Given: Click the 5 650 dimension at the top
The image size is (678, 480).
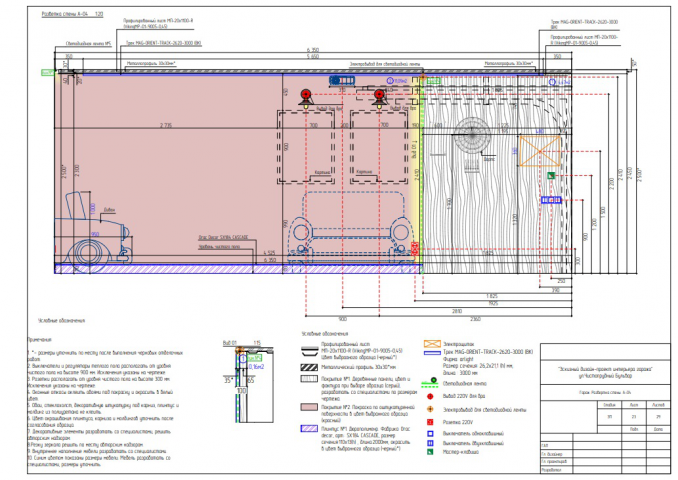Looking at the screenshot, I should [313, 57].
